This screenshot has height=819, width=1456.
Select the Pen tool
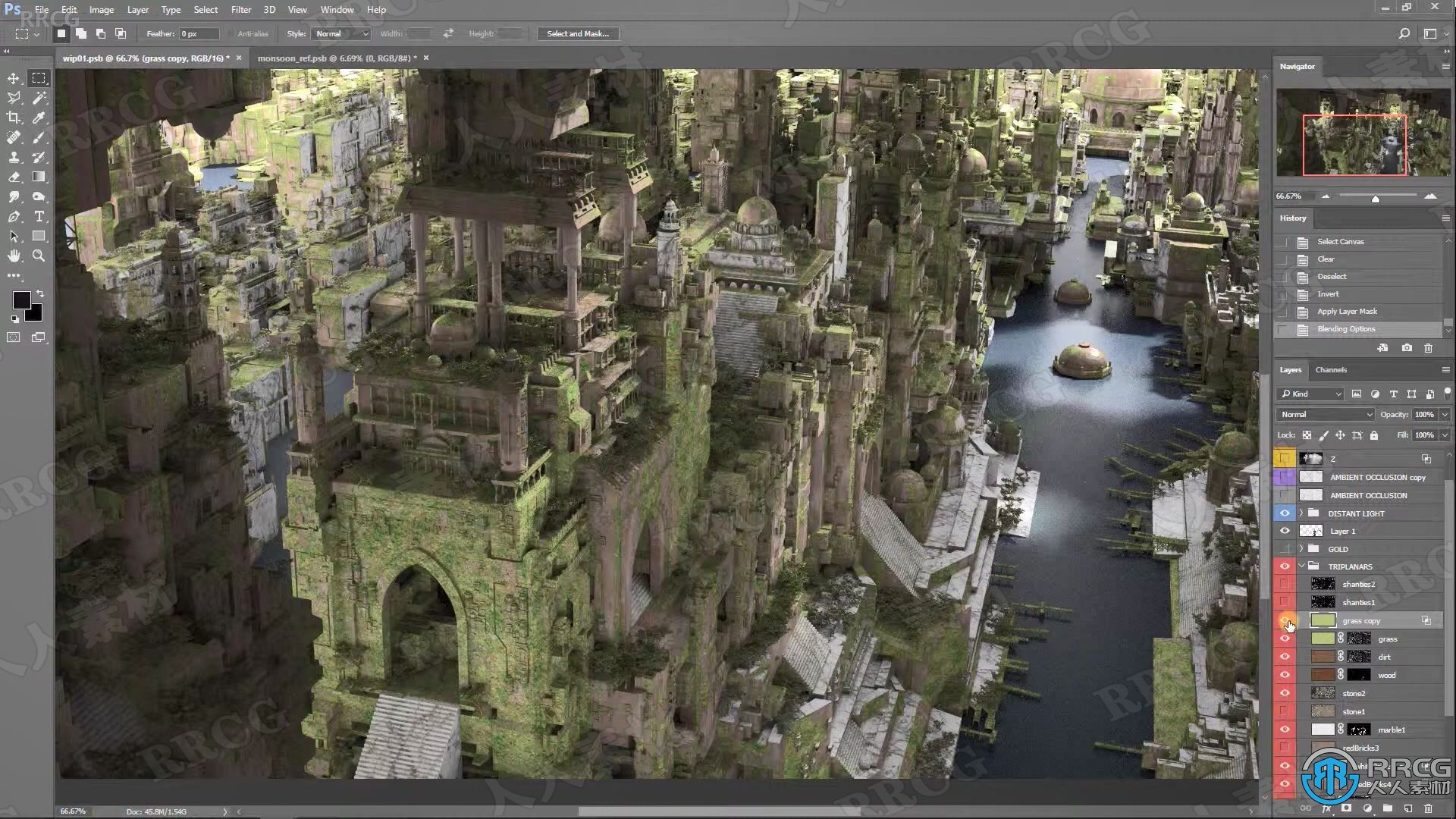pyautogui.click(x=14, y=216)
